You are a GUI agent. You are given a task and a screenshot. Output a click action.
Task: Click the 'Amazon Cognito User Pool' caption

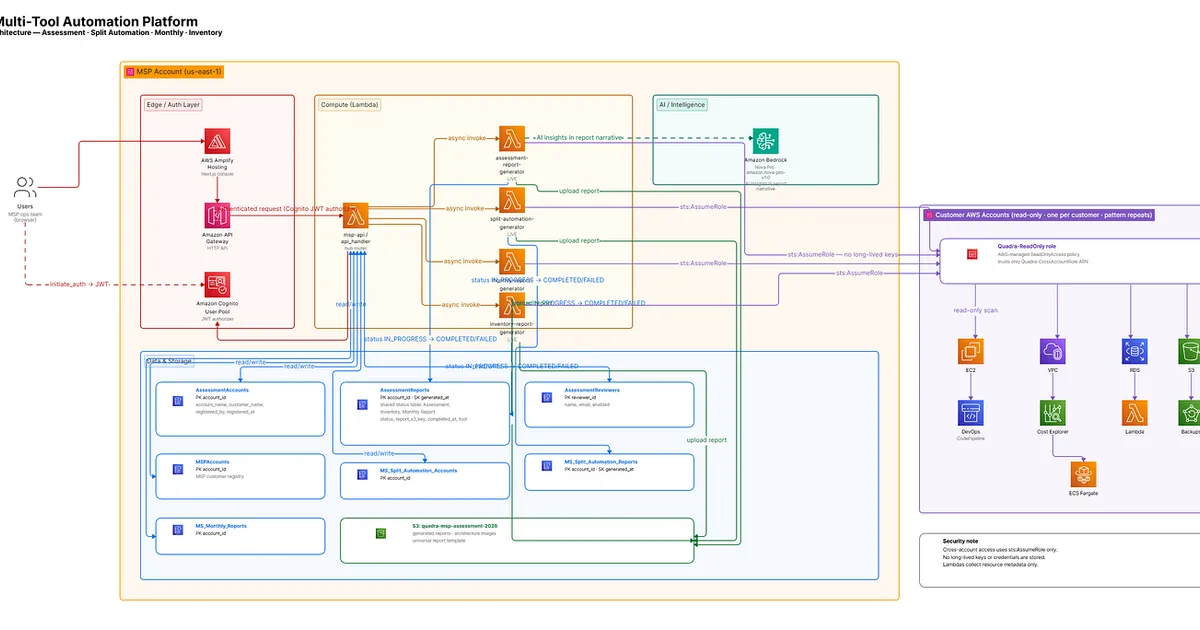click(218, 307)
